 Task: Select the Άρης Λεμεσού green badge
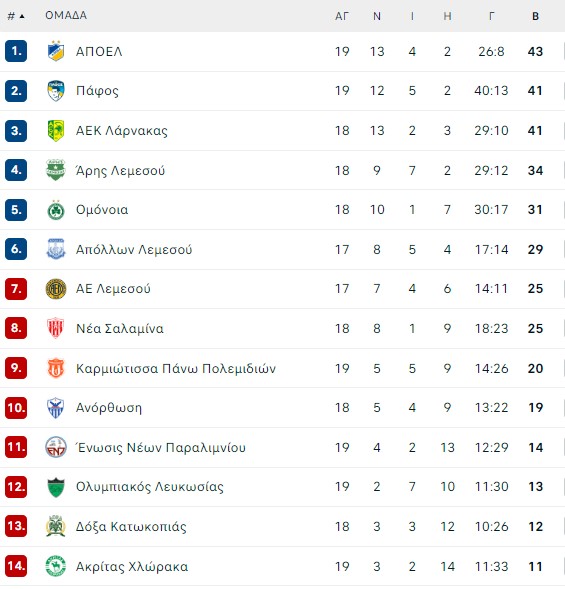tap(56, 170)
